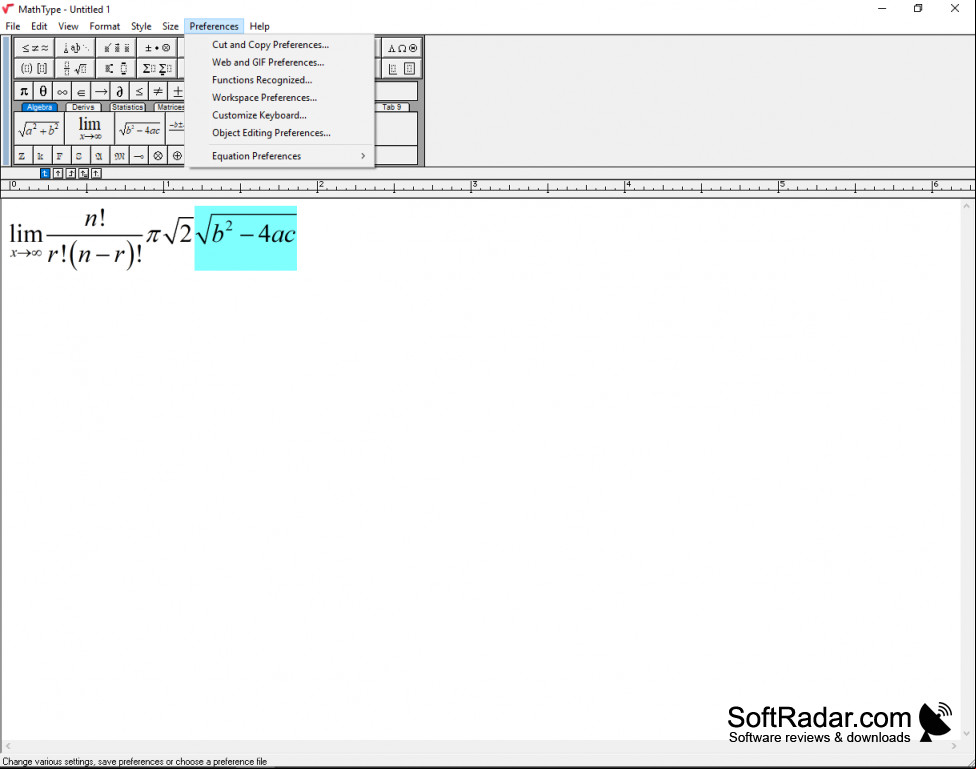Open the spaces and ellipses palette
Viewport: 976px width, 769px height.
pyautogui.click(x=75, y=48)
